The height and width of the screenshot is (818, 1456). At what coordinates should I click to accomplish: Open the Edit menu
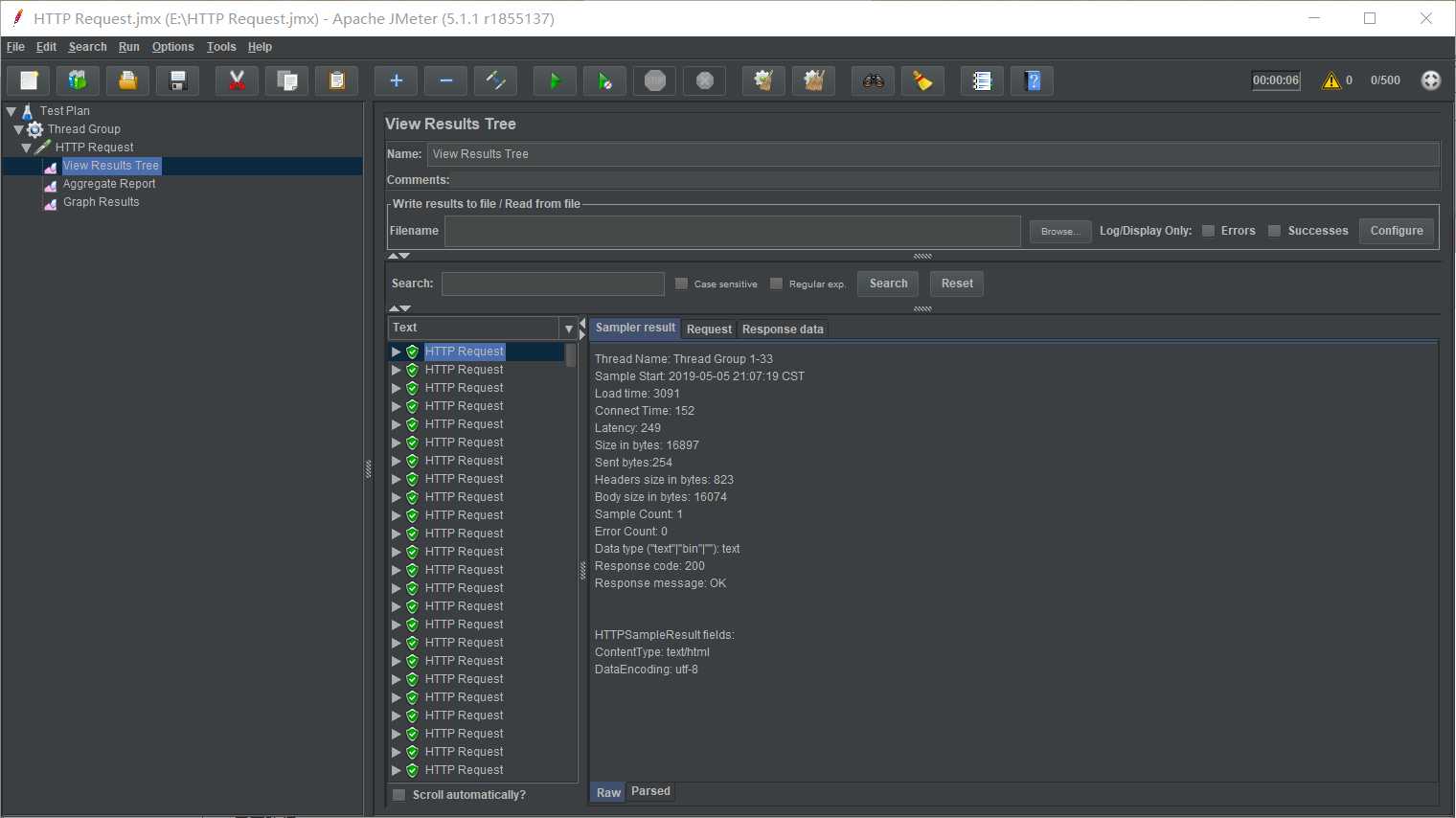[46, 47]
